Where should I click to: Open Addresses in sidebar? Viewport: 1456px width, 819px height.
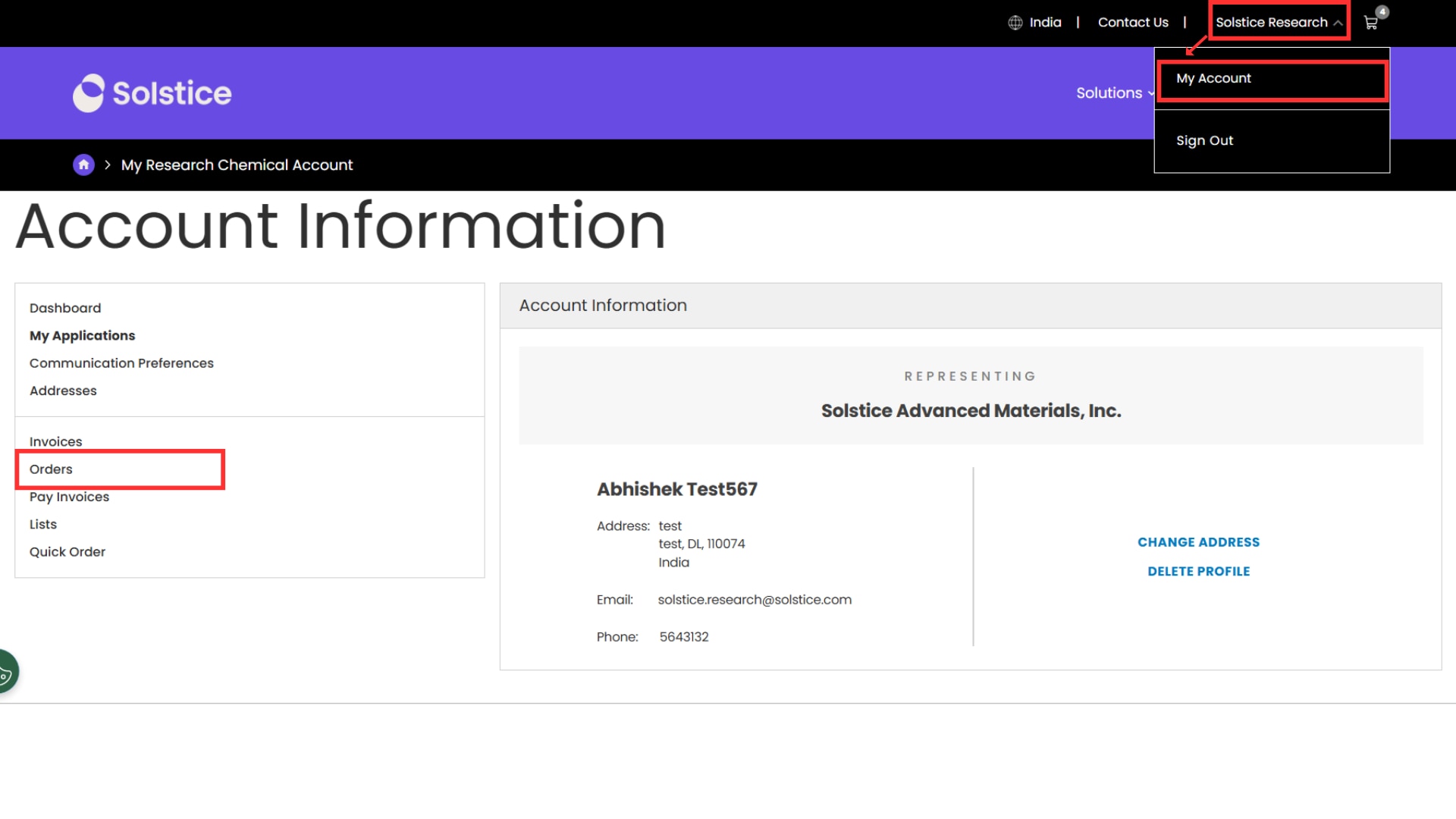point(63,391)
